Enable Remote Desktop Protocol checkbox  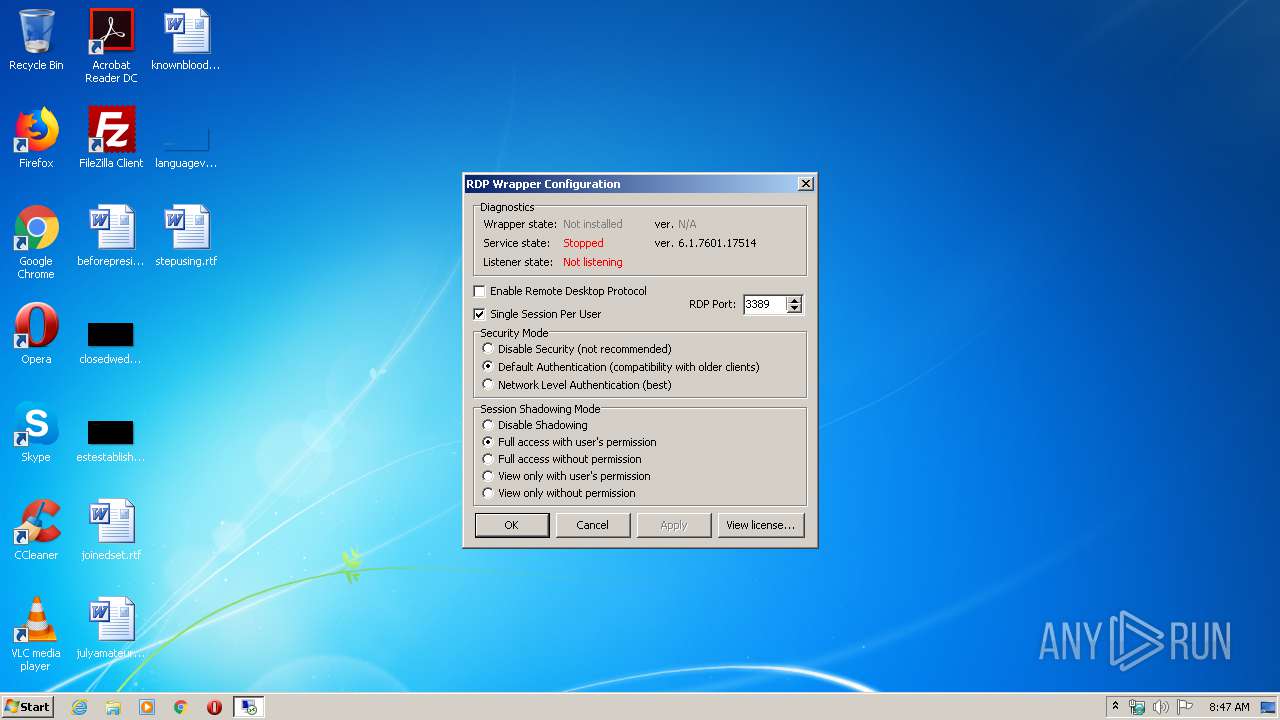(x=480, y=291)
